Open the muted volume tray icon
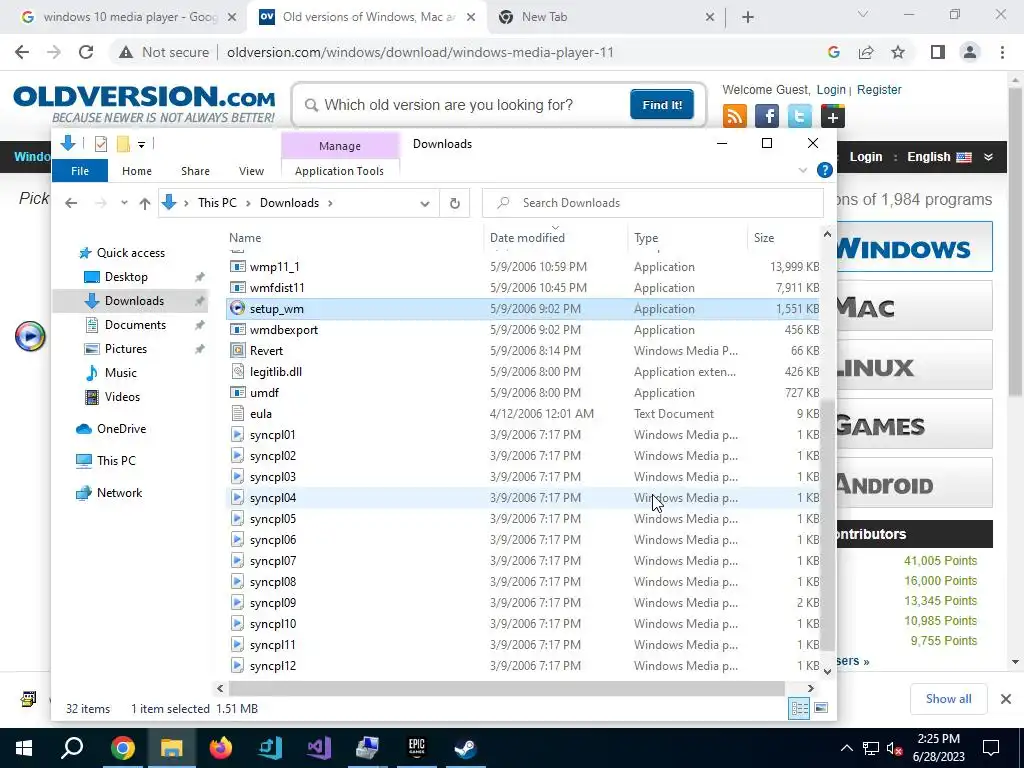This screenshot has height=768, width=1024. pyautogui.click(x=895, y=748)
